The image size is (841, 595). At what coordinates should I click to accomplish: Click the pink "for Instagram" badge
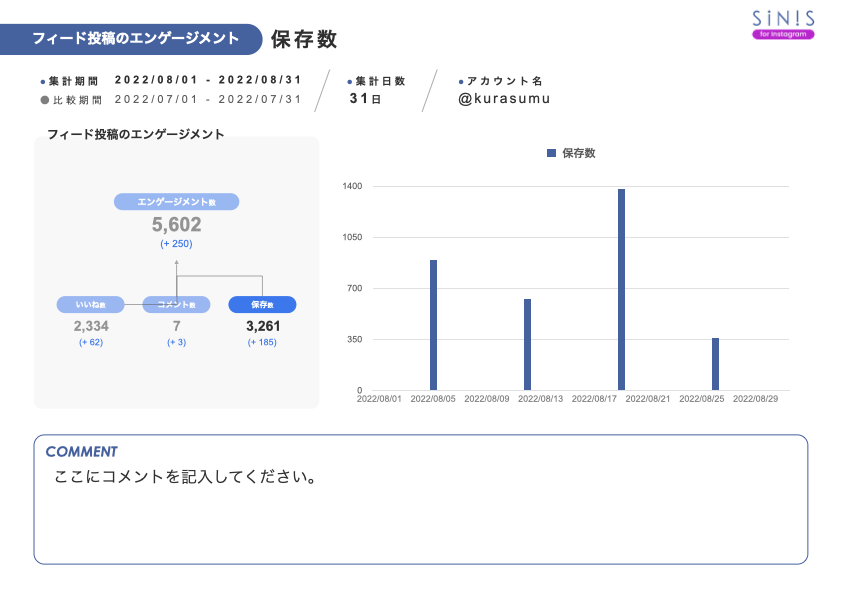pos(785,33)
